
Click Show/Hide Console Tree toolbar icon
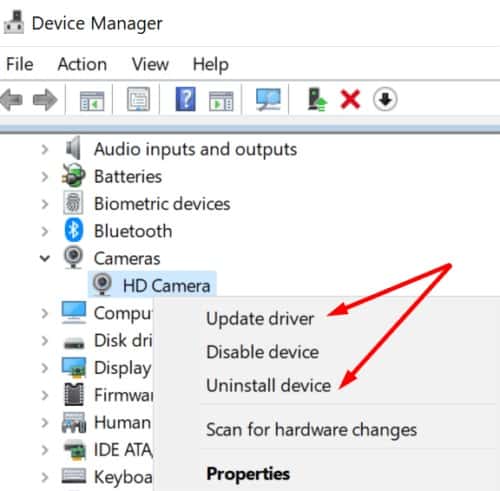point(92,101)
